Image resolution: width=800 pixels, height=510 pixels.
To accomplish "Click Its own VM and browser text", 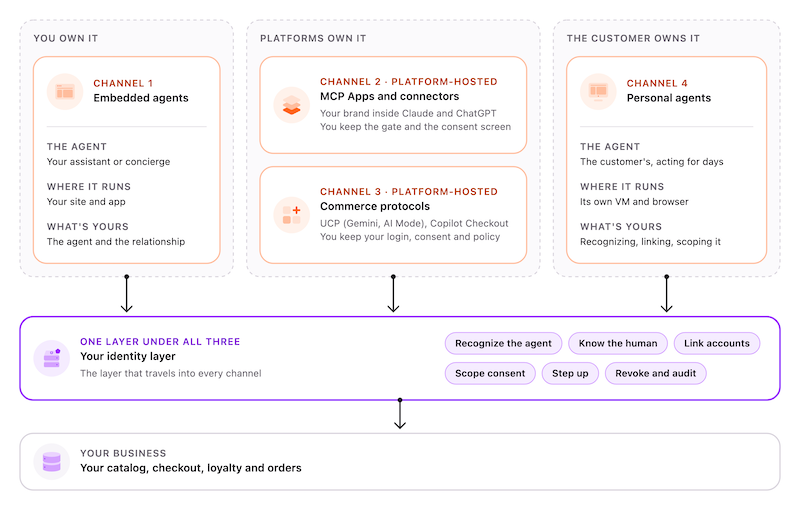I will point(634,201).
